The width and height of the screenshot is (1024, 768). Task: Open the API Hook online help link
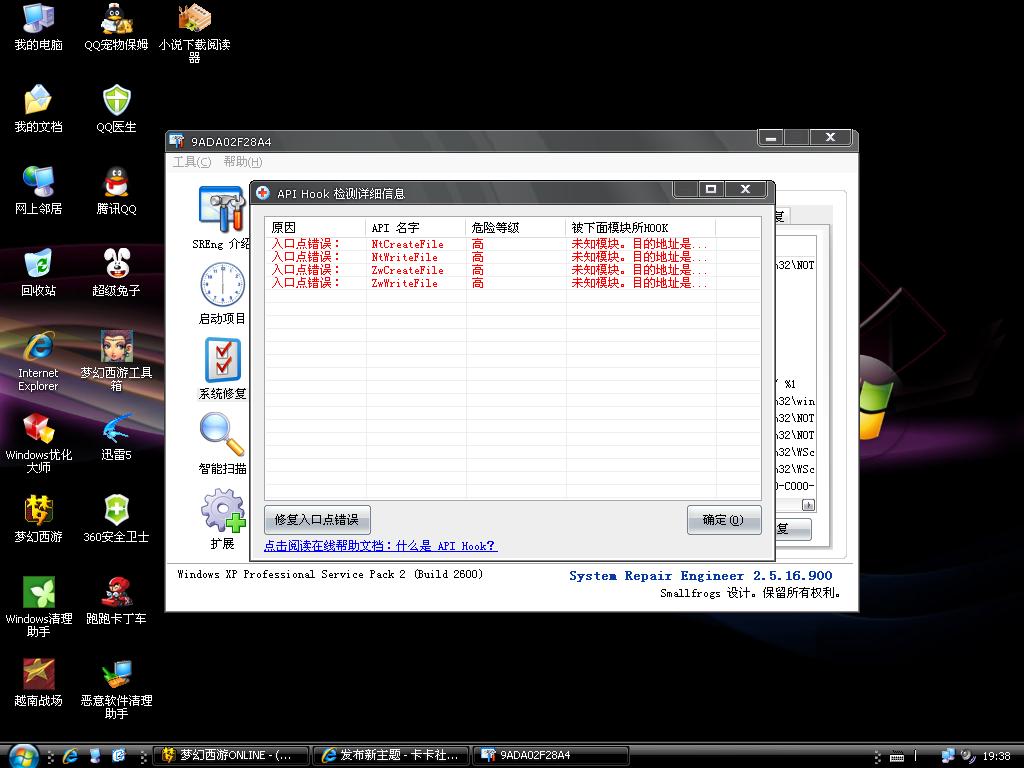(x=380, y=546)
